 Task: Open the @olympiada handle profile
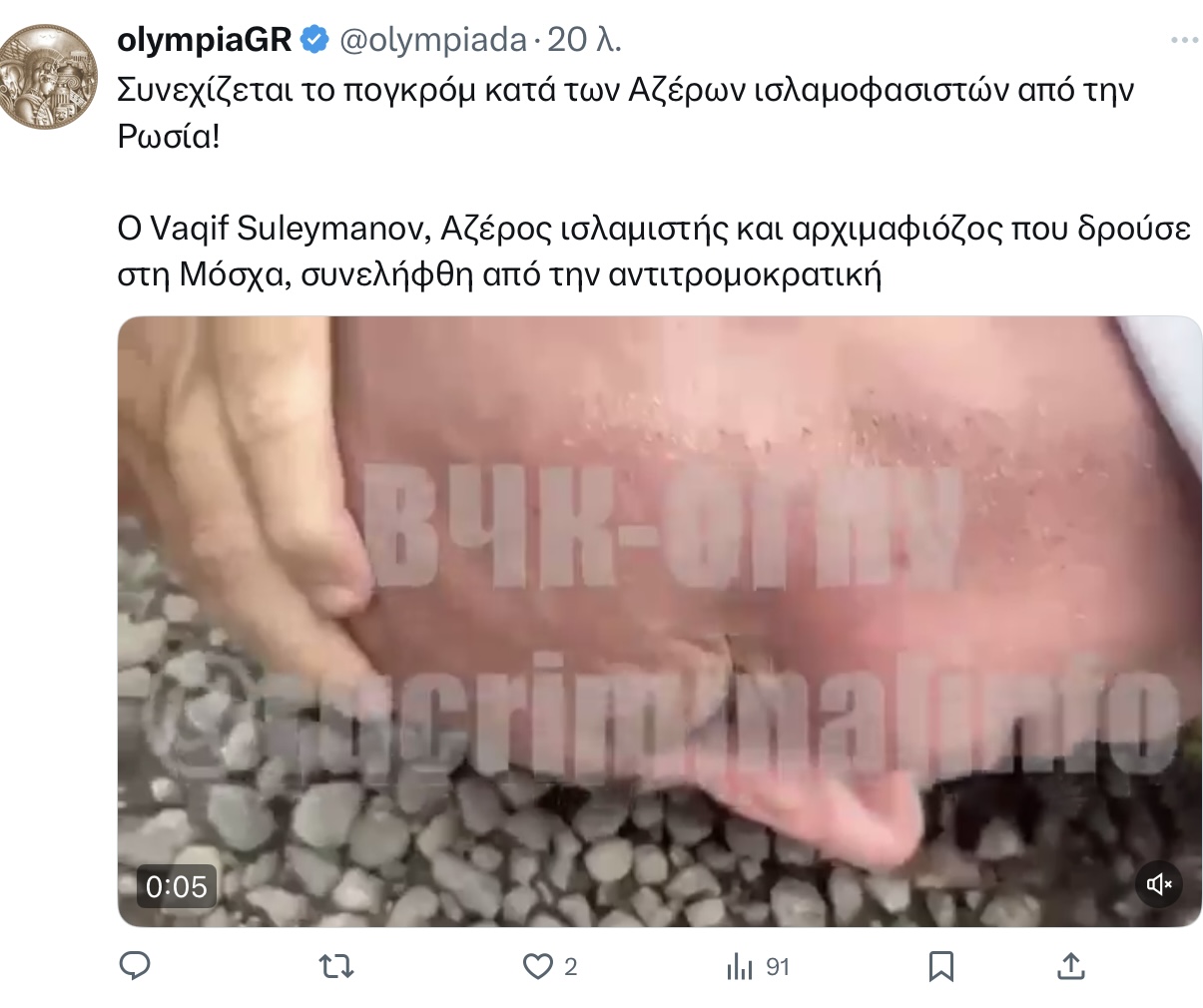coord(433,40)
